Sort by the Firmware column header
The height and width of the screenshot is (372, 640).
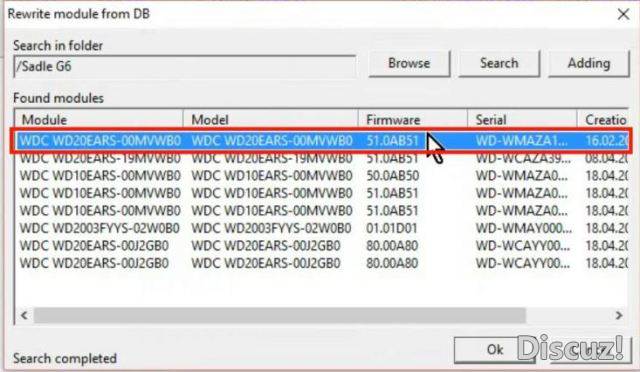pos(413,120)
